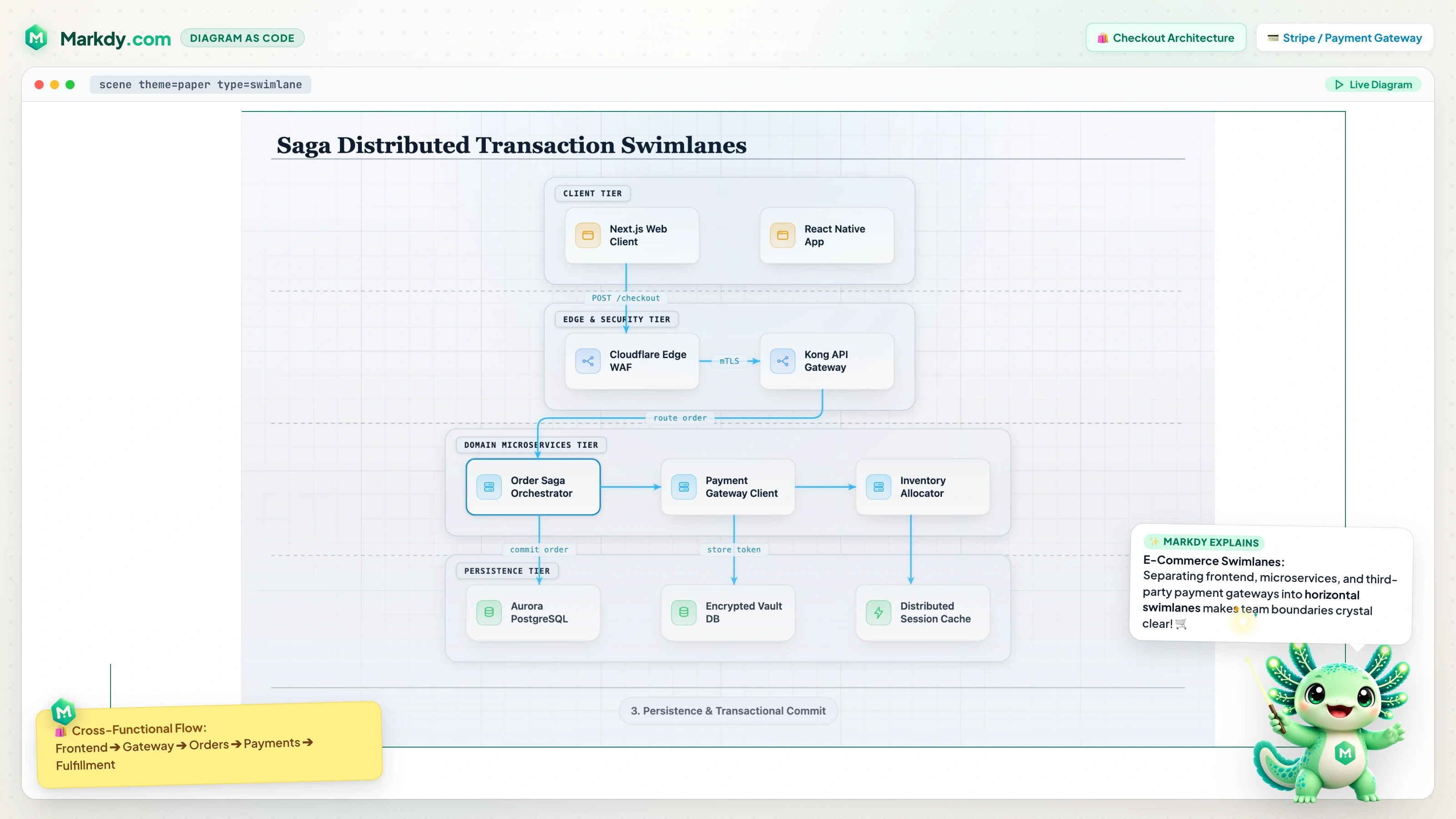Click the Cloudflare Edge WAF share icon
1456x819 pixels.
point(588,361)
